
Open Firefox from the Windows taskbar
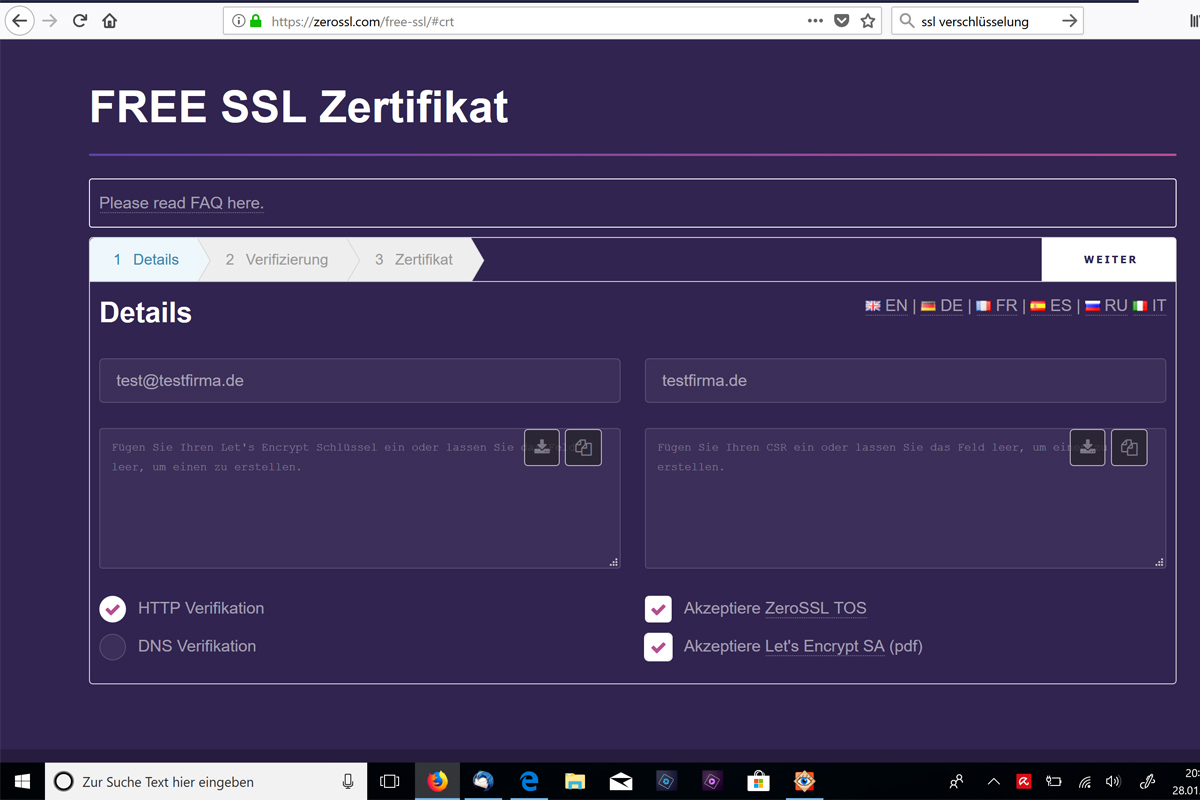coord(438,781)
